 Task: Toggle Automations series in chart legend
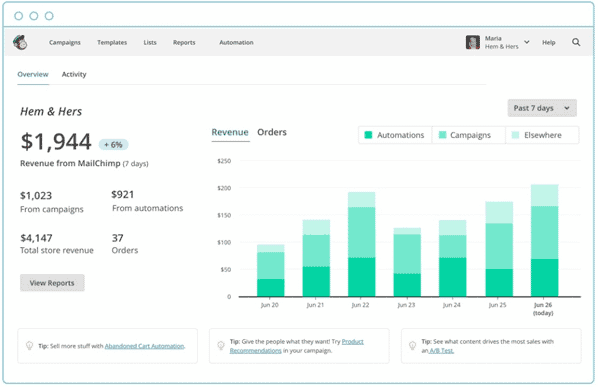395,135
